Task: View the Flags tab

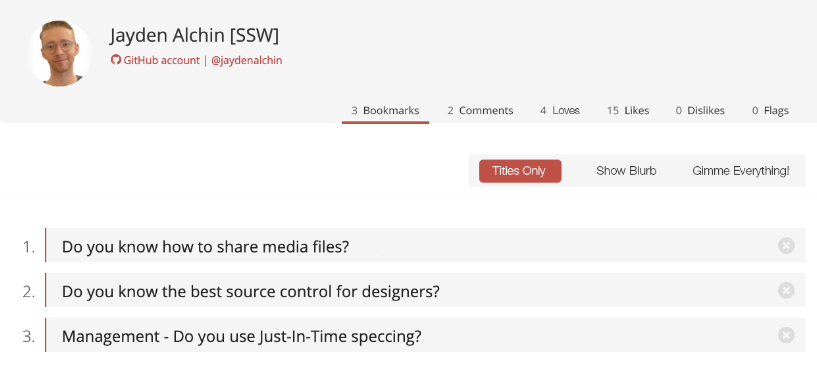Action: 770,110
